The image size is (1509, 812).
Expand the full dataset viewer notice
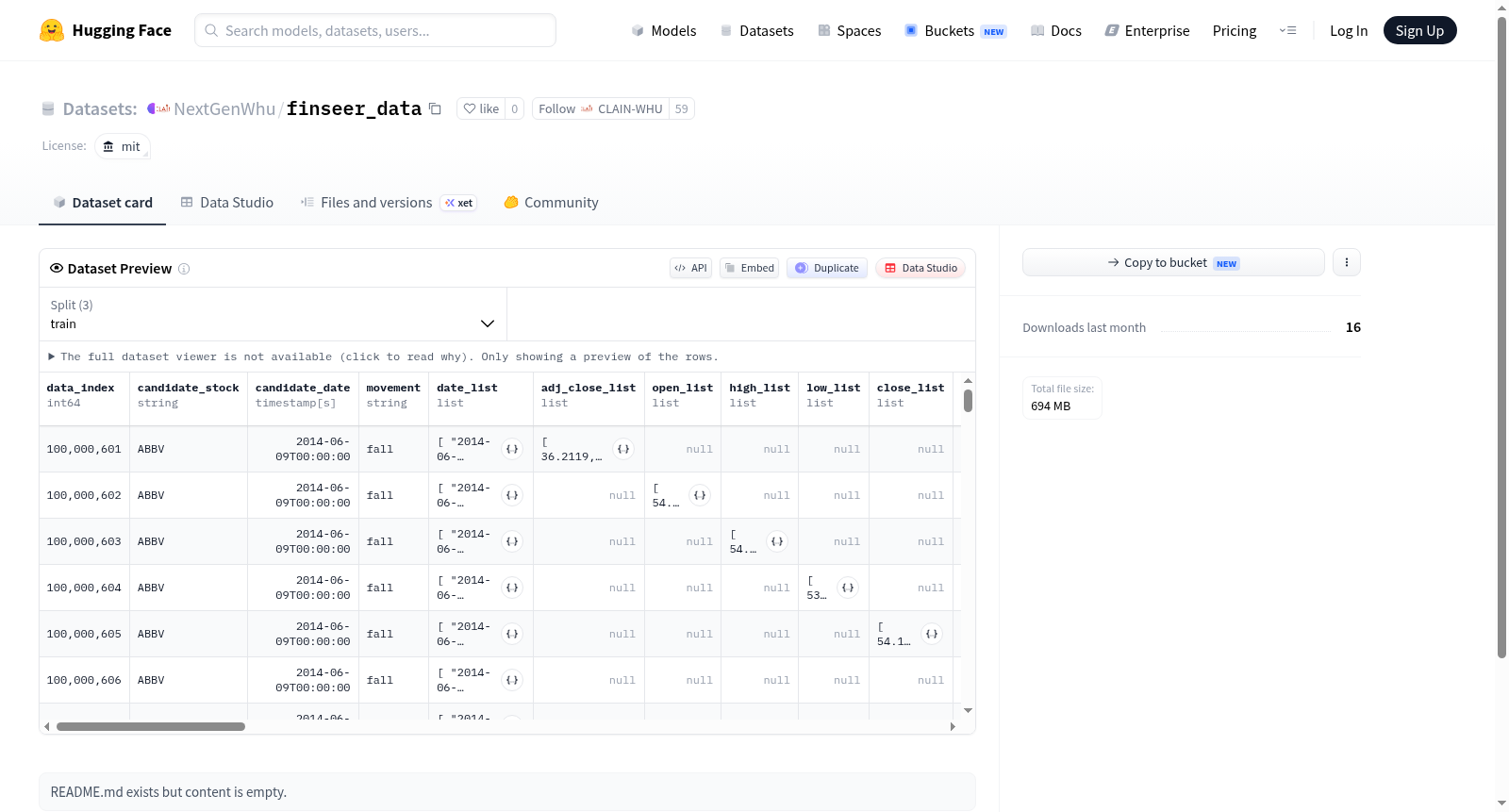pyautogui.click(x=383, y=356)
